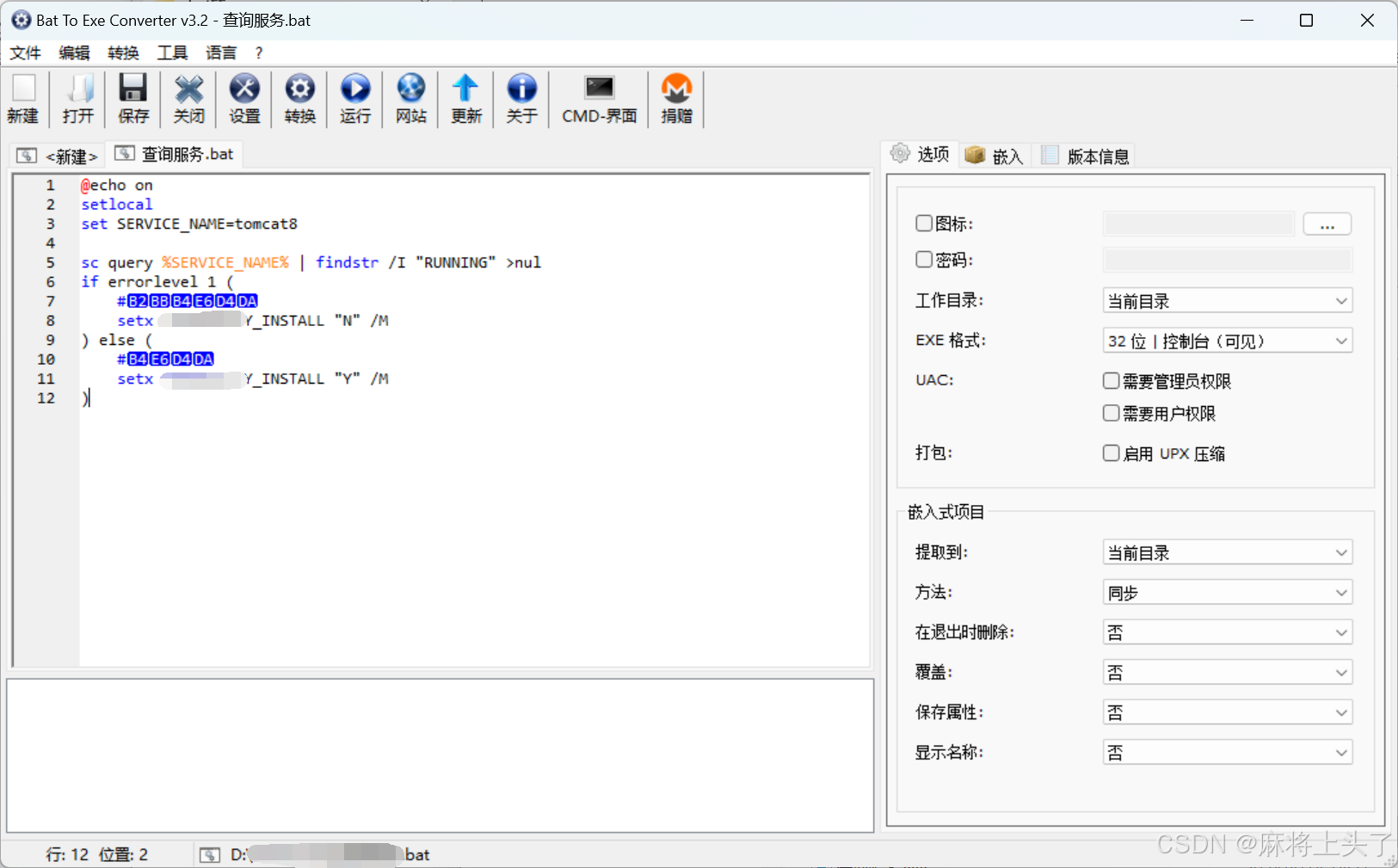Image resolution: width=1398 pixels, height=868 pixels.
Task: Click the setx line ending in "N" /M
Action: [253, 321]
